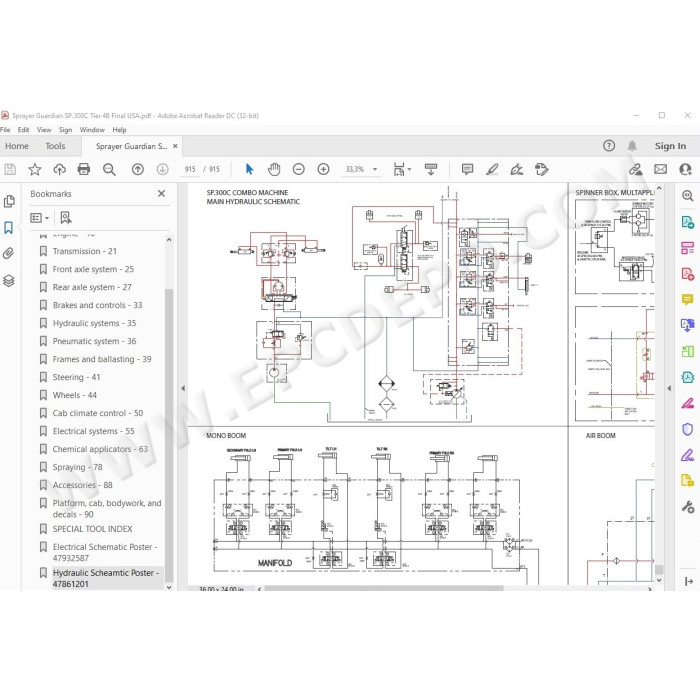Go to next page arrow icon
The height and width of the screenshot is (700, 700).
pos(162,169)
